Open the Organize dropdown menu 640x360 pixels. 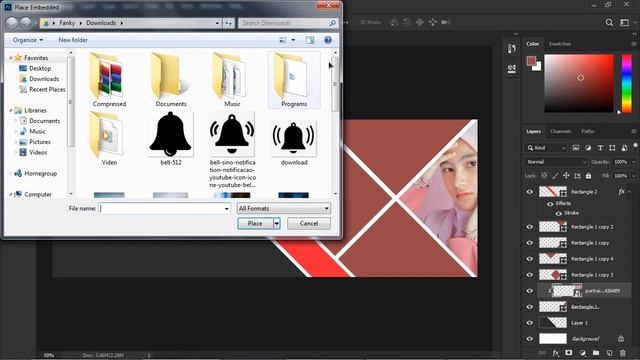click(28, 40)
